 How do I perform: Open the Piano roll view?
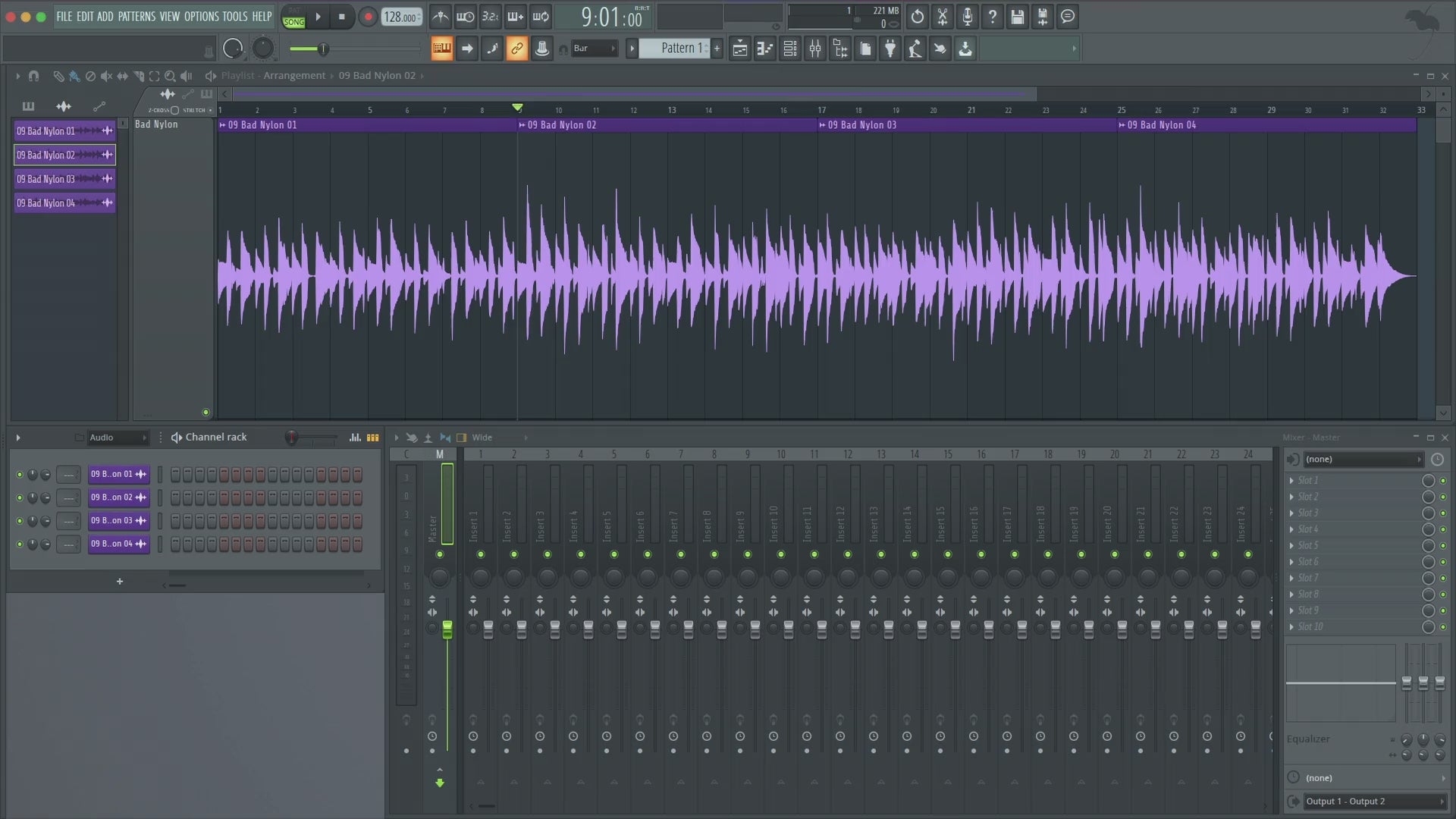[x=765, y=49]
